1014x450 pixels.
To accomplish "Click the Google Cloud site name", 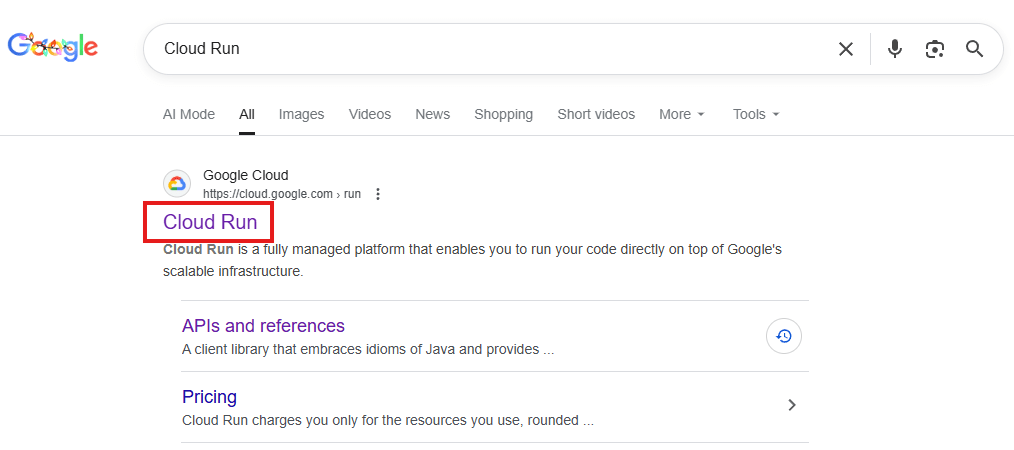I will (246, 175).
